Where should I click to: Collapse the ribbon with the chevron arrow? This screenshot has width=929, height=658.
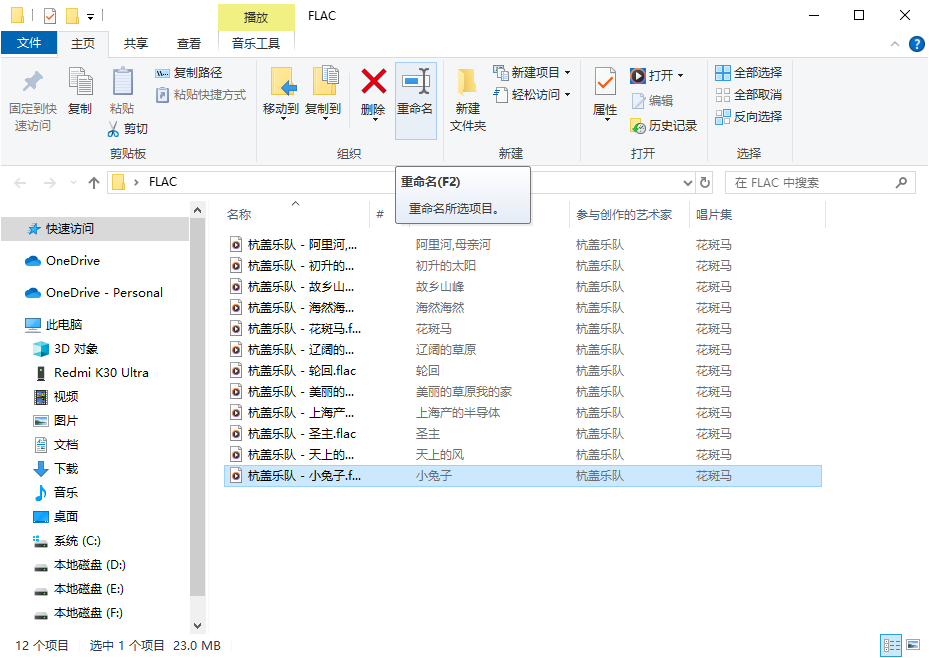click(897, 43)
